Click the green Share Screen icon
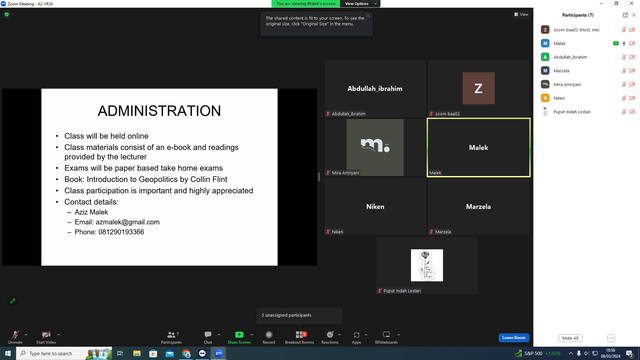This screenshot has height=360, width=640. pos(239,335)
